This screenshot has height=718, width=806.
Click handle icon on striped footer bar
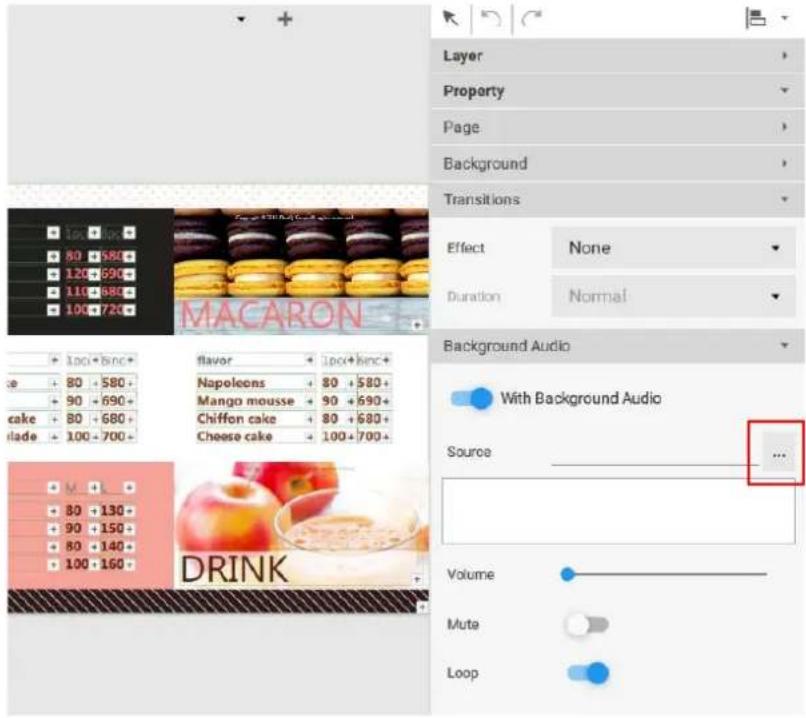422,607
